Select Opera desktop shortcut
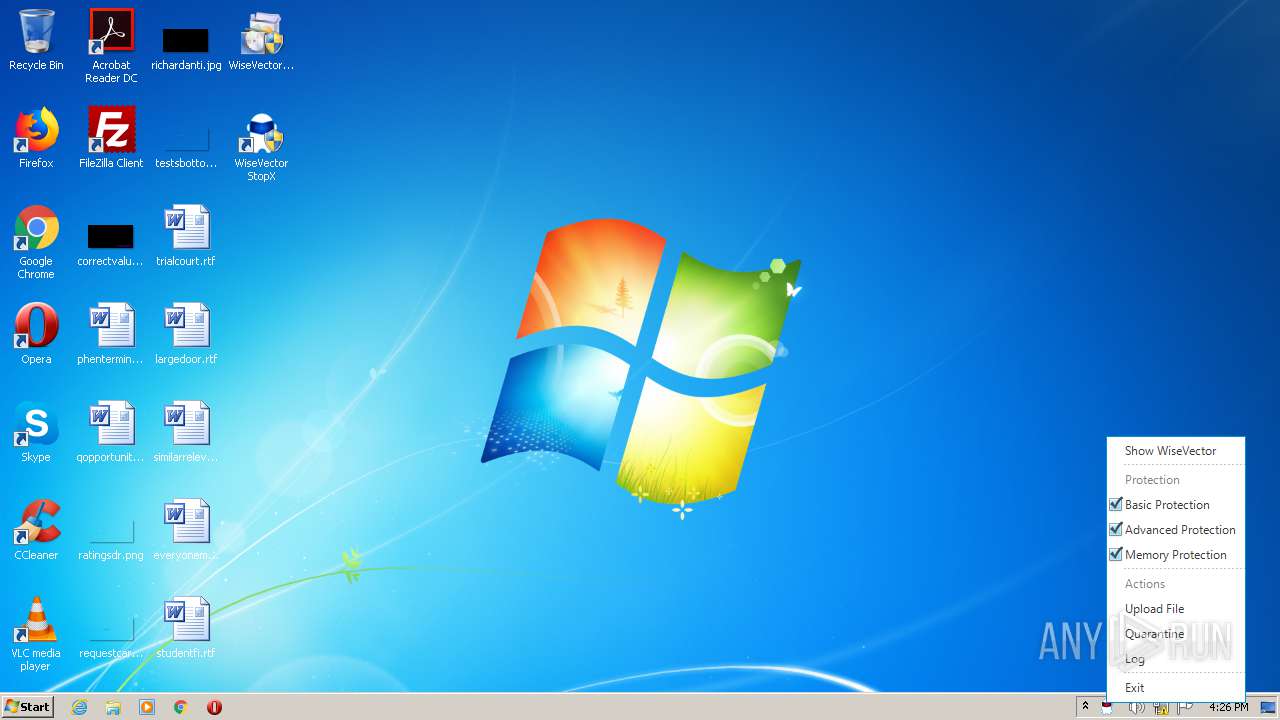This screenshot has width=1280, height=720. pyautogui.click(x=36, y=334)
